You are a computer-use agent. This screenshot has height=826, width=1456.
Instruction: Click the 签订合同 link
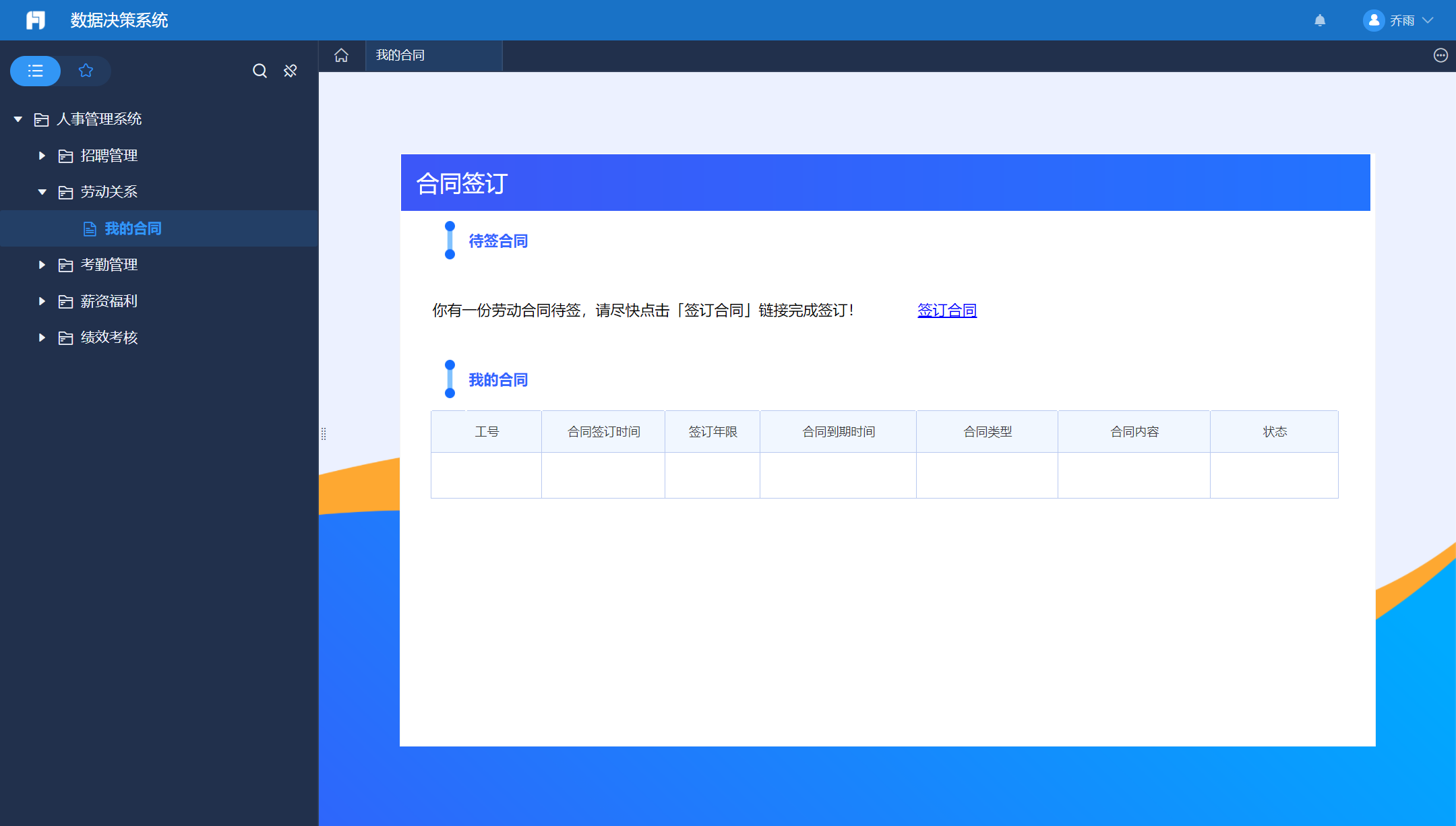tap(946, 311)
